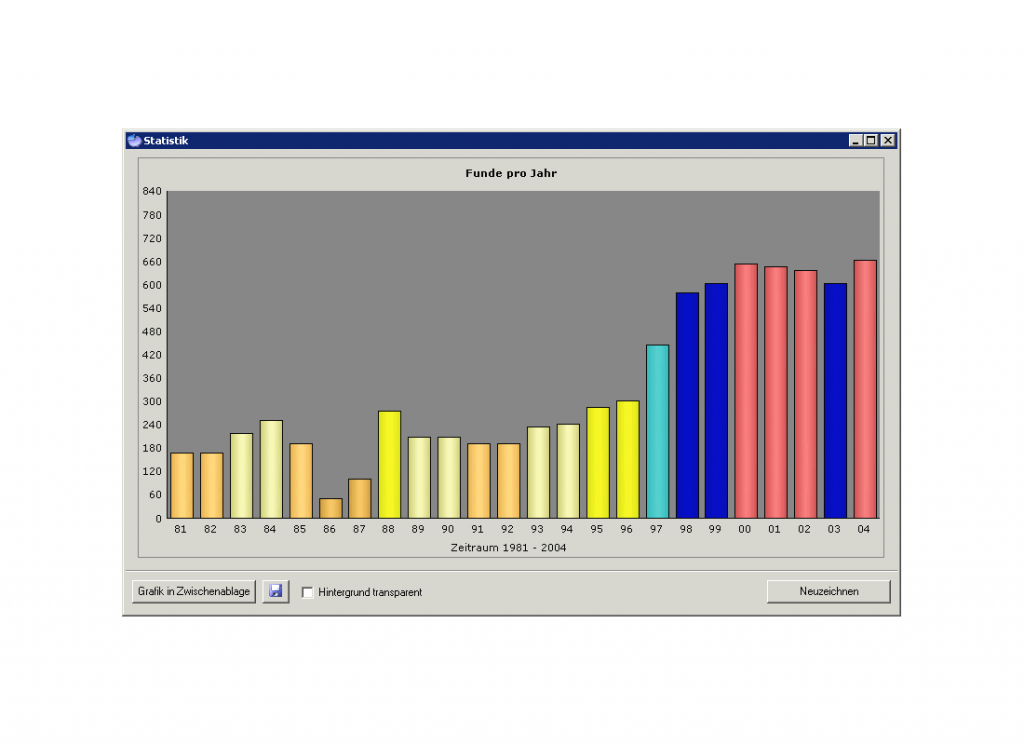The width and height of the screenshot is (1024, 745).
Task: Click the red bar for year 02
Action: coord(805,394)
